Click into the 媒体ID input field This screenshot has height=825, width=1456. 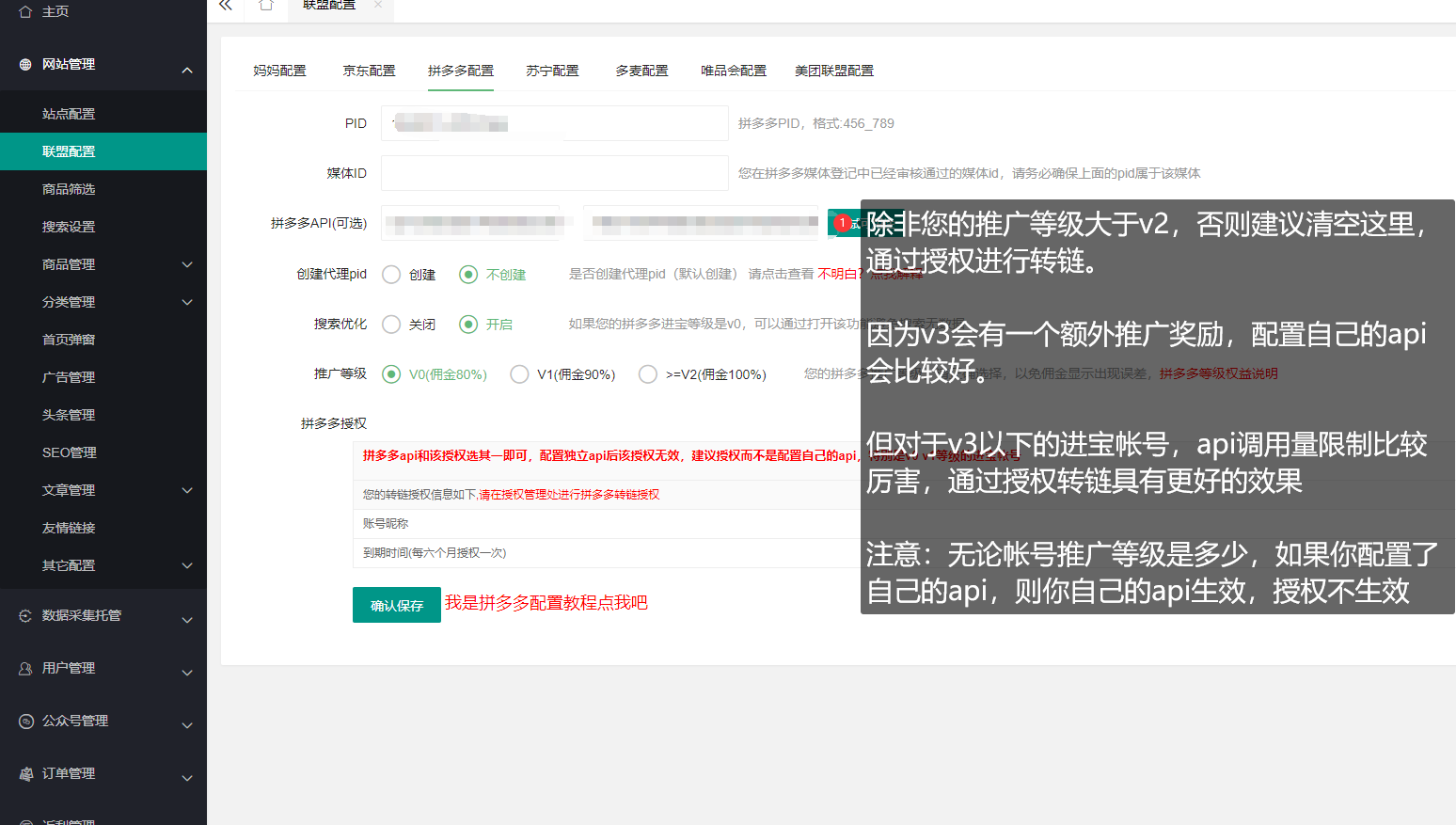coord(555,173)
